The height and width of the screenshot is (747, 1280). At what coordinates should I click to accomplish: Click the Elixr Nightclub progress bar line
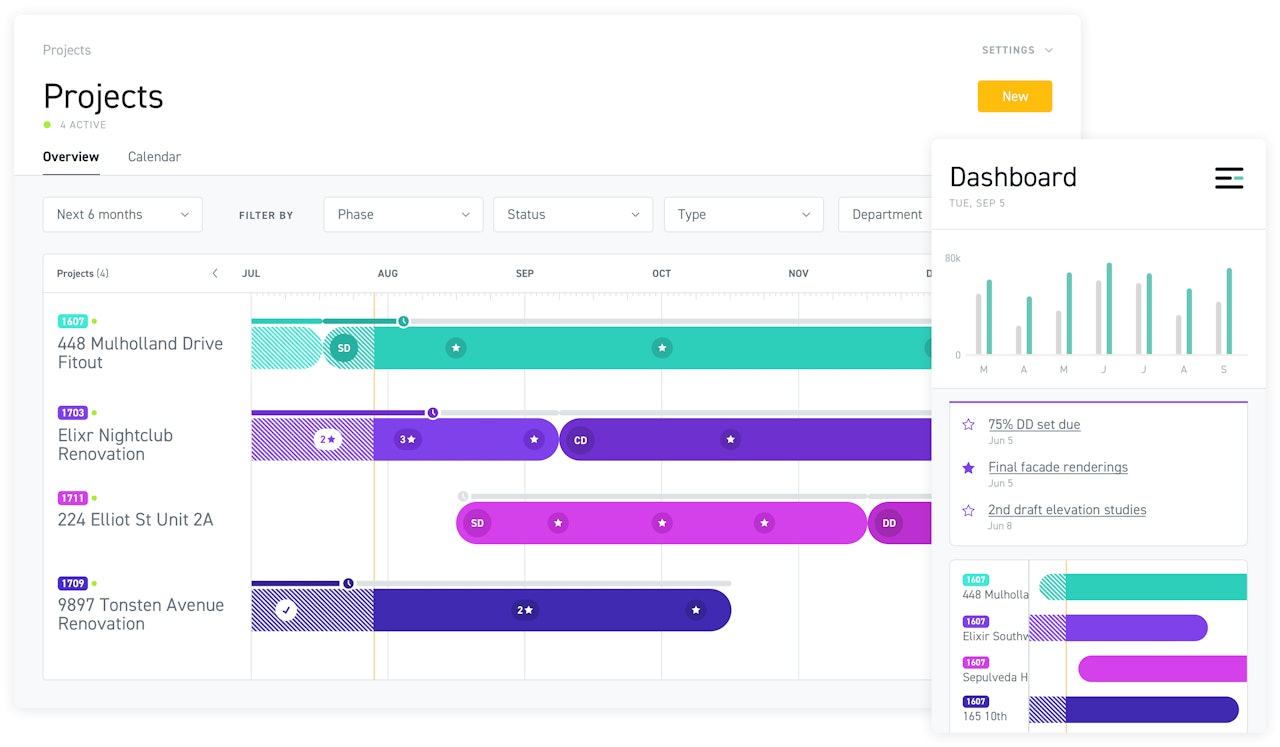(x=338, y=412)
